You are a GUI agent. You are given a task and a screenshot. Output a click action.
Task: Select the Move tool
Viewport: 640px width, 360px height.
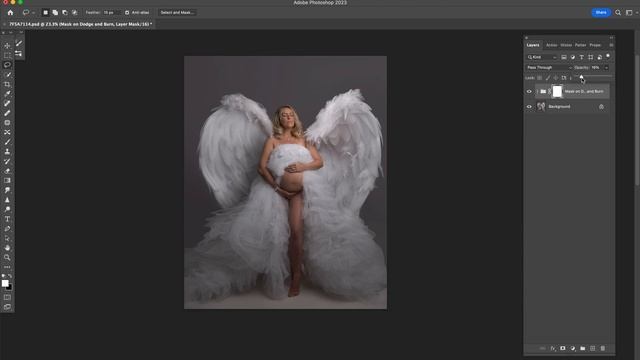[x=7, y=46]
